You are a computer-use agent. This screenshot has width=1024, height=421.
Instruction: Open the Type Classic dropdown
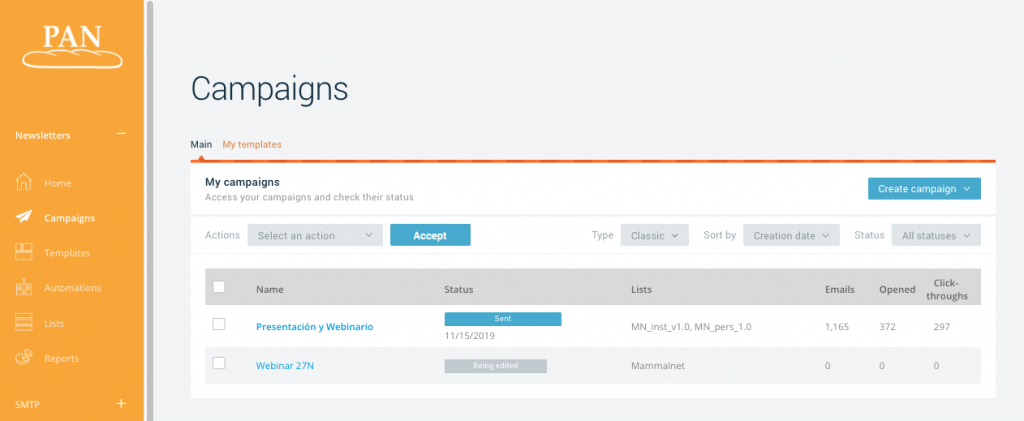tap(654, 235)
